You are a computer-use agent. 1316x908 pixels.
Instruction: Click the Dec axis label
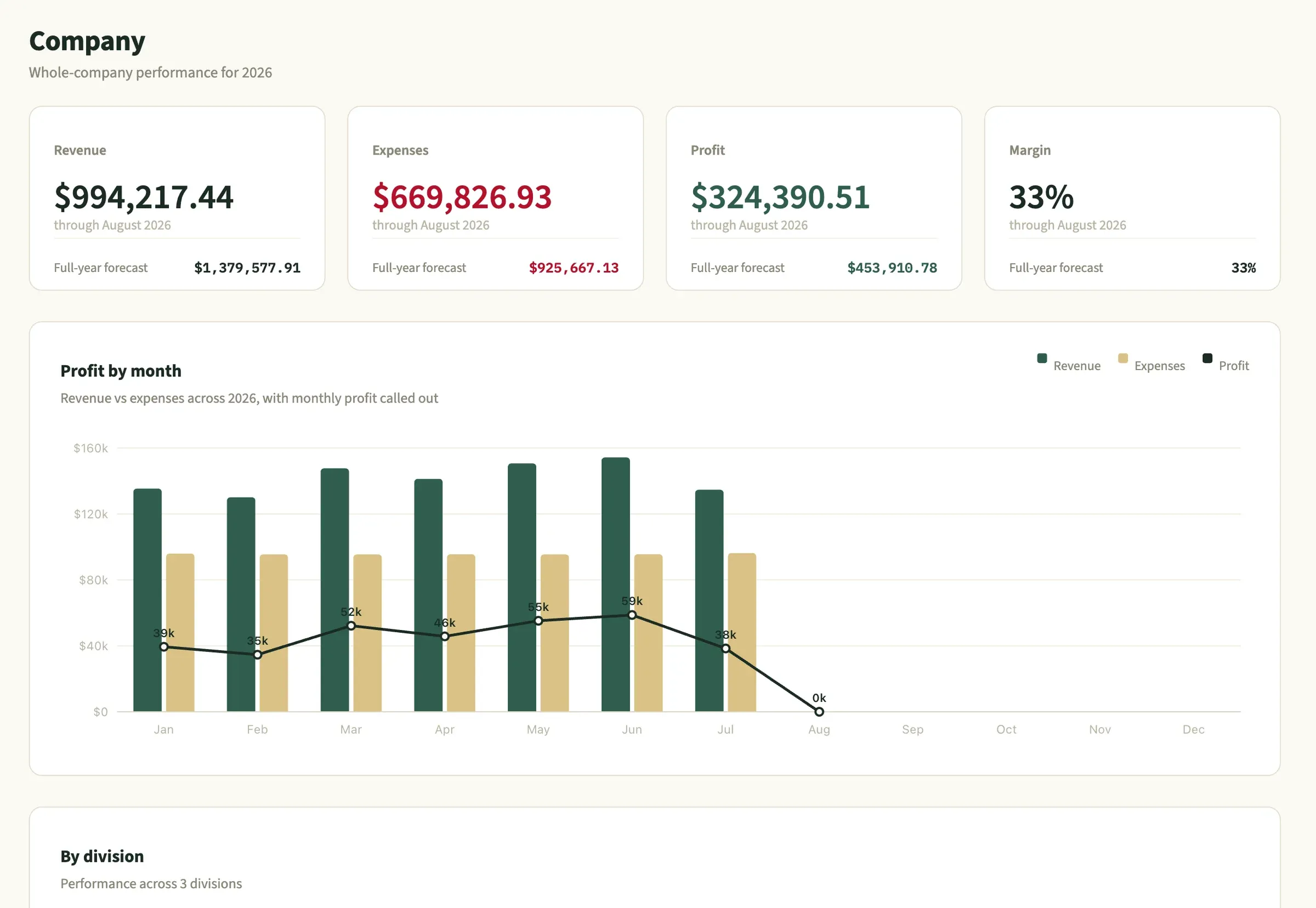(1193, 729)
